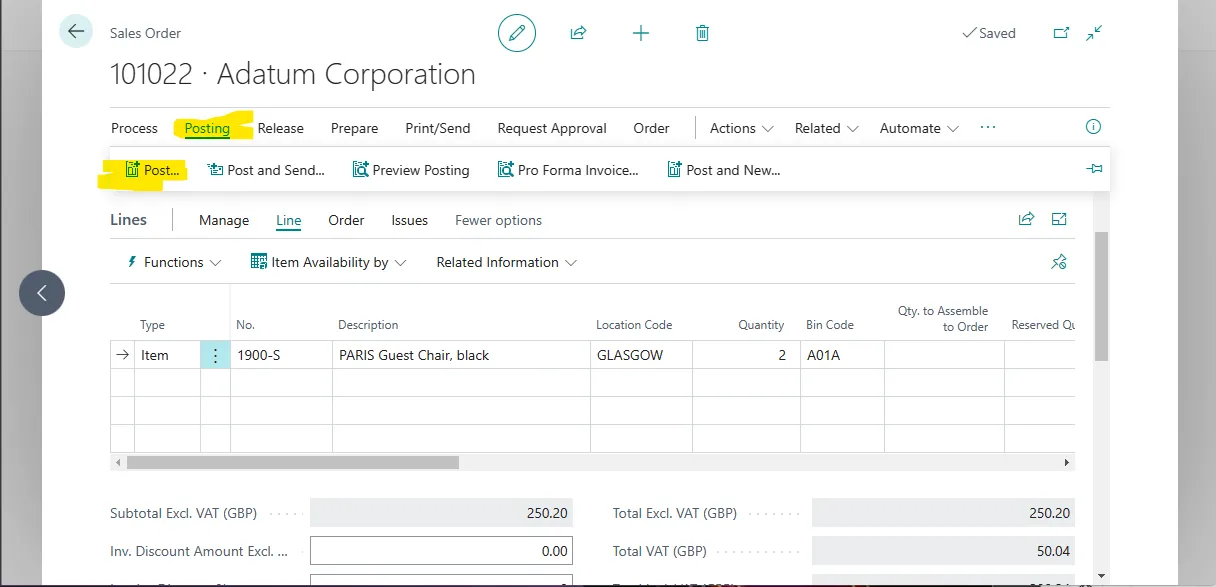
Task: Expand Related Information dropdown
Action: pyautogui.click(x=507, y=262)
